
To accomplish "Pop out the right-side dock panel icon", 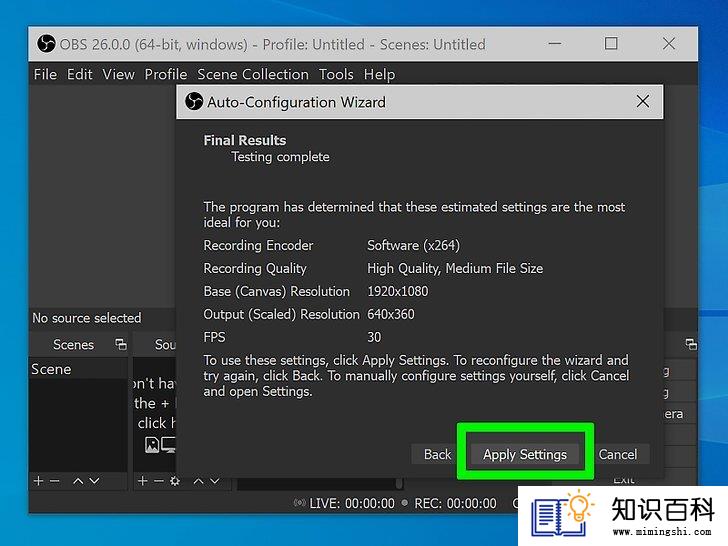I will (x=691, y=344).
